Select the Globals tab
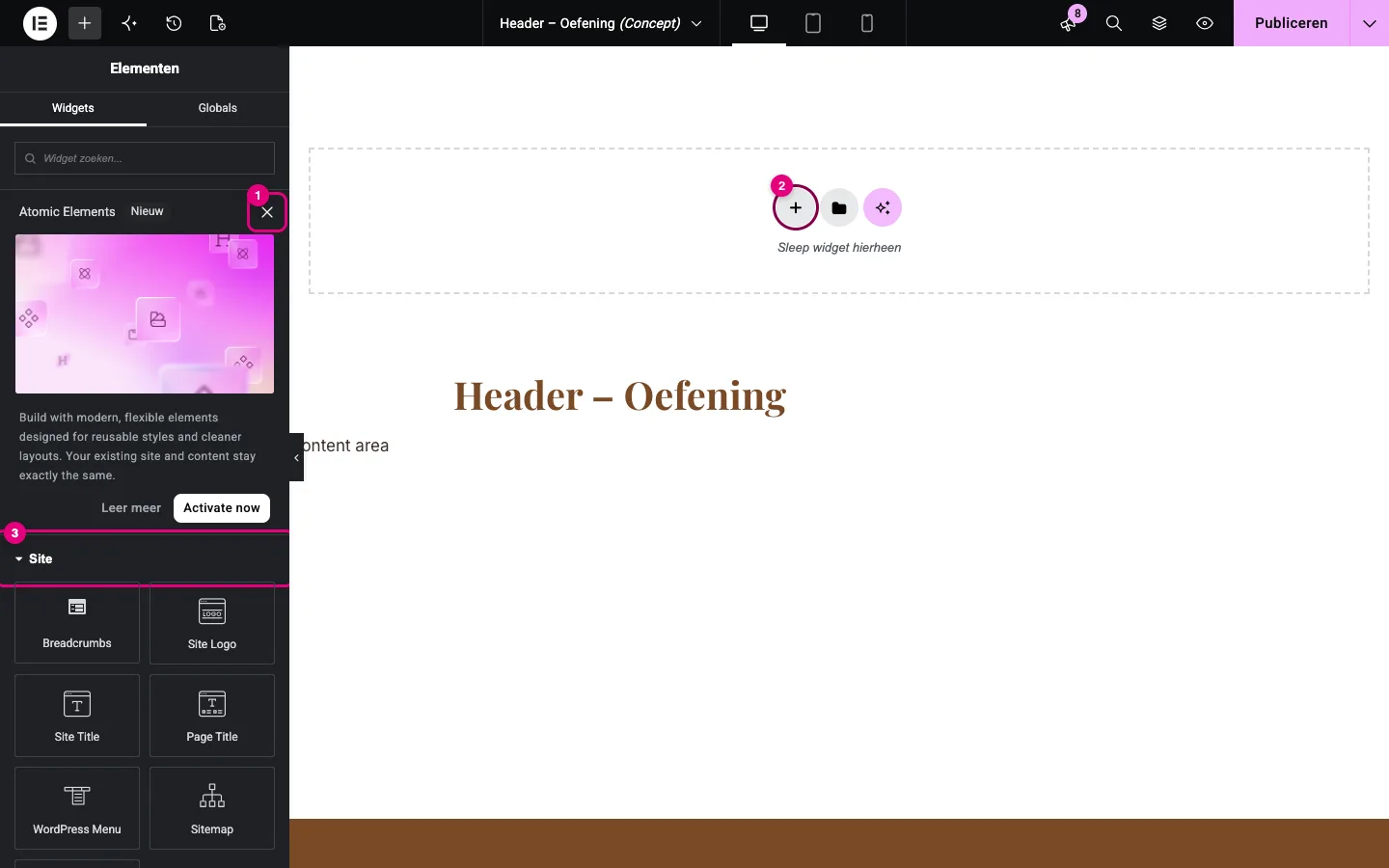The width and height of the screenshot is (1389, 868). (218, 108)
